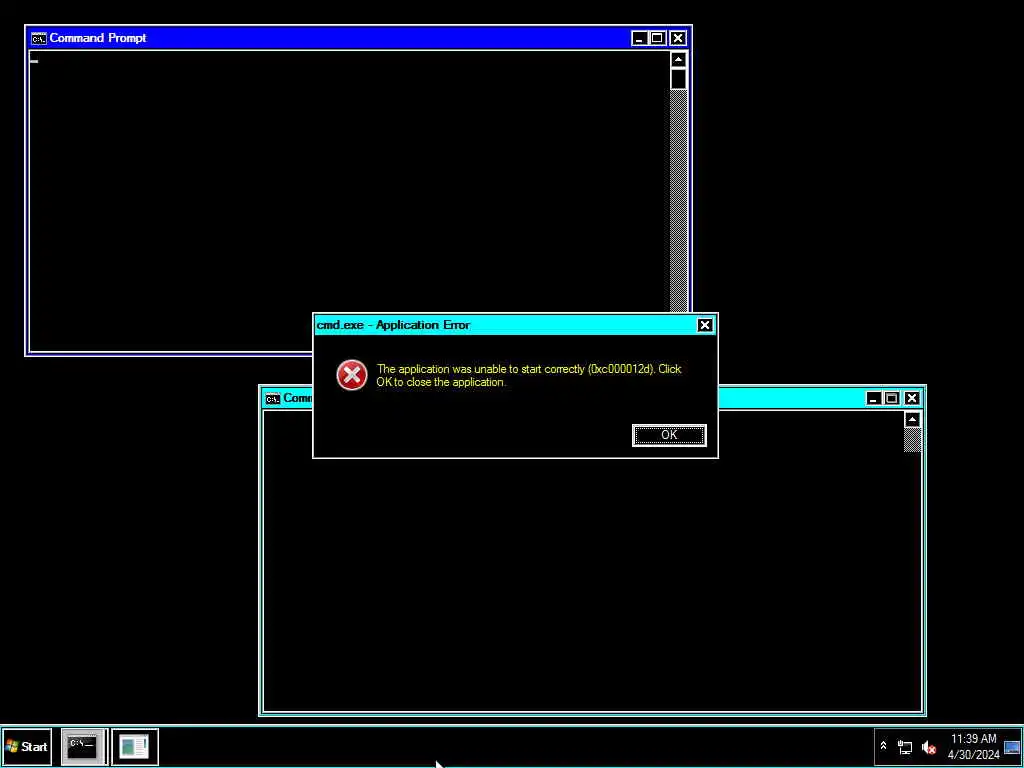Click the network icon in the system tray
1024x768 pixels.
point(905,747)
